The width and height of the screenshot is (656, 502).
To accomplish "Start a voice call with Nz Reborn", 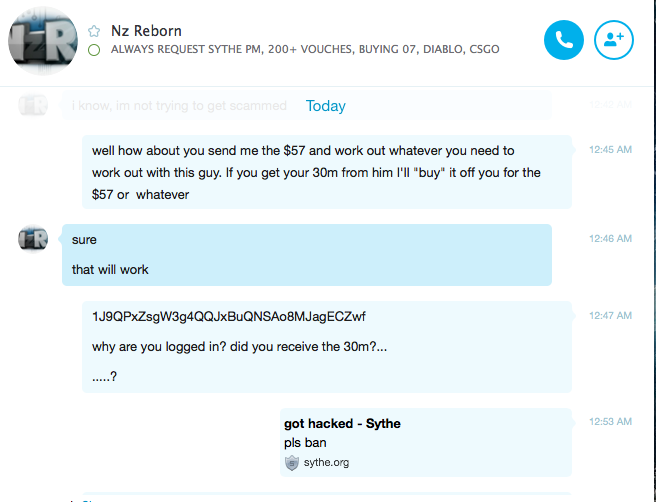I will pos(564,40).
